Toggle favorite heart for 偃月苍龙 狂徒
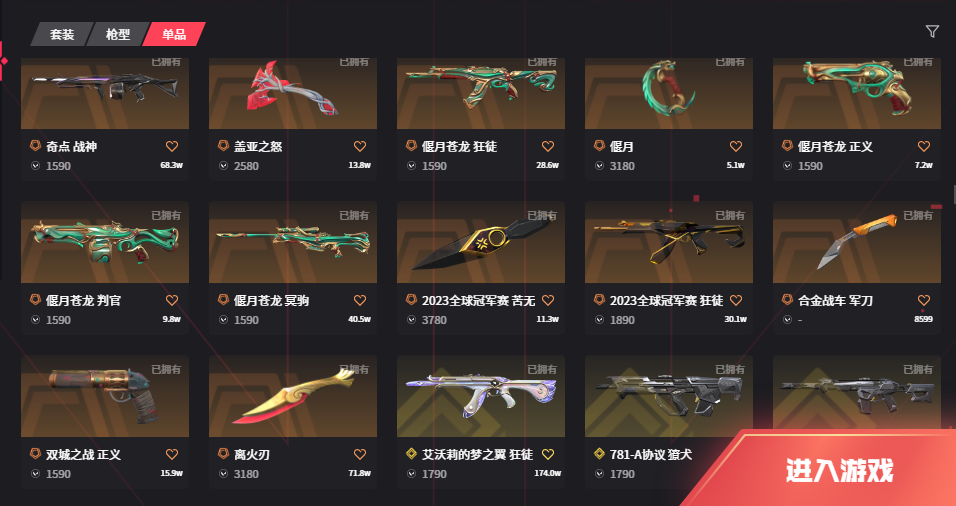Screen dimensions: 956x506 pyautogui.click(x=548, y=146)
